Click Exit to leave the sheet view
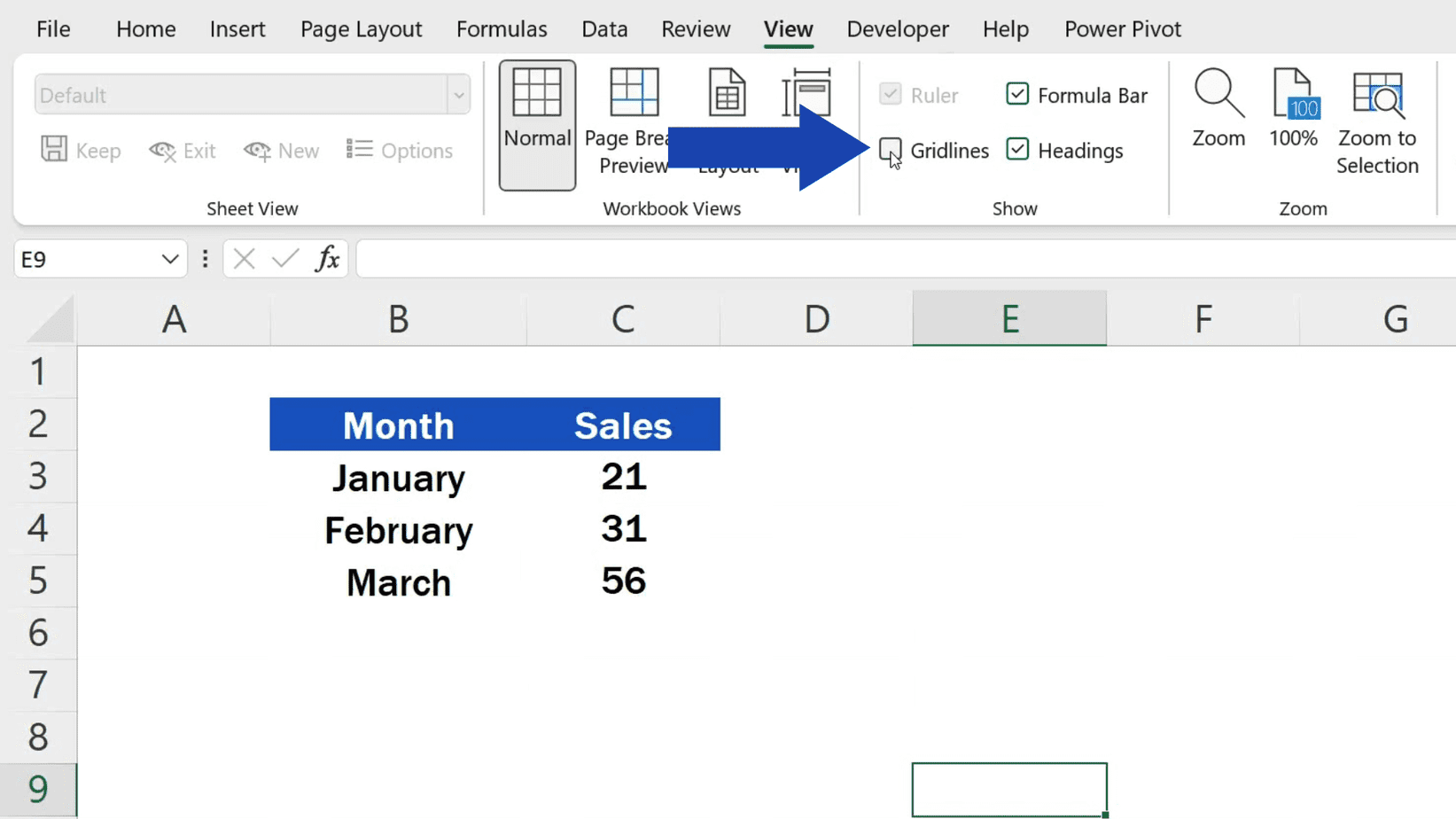Viewport: 1456px width, 819px height. click(183, 150)
